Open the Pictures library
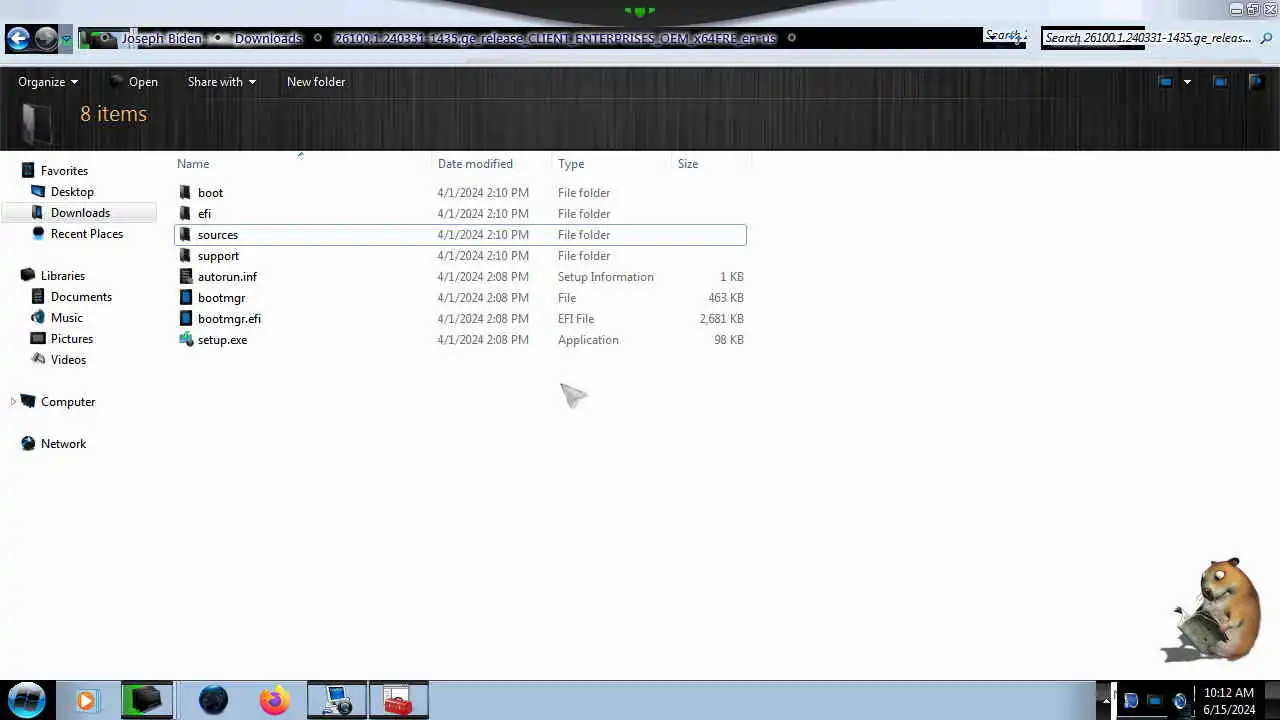The width and height of the screenshot is (1280, 720). pyautogui.click(x=71, y=339)
